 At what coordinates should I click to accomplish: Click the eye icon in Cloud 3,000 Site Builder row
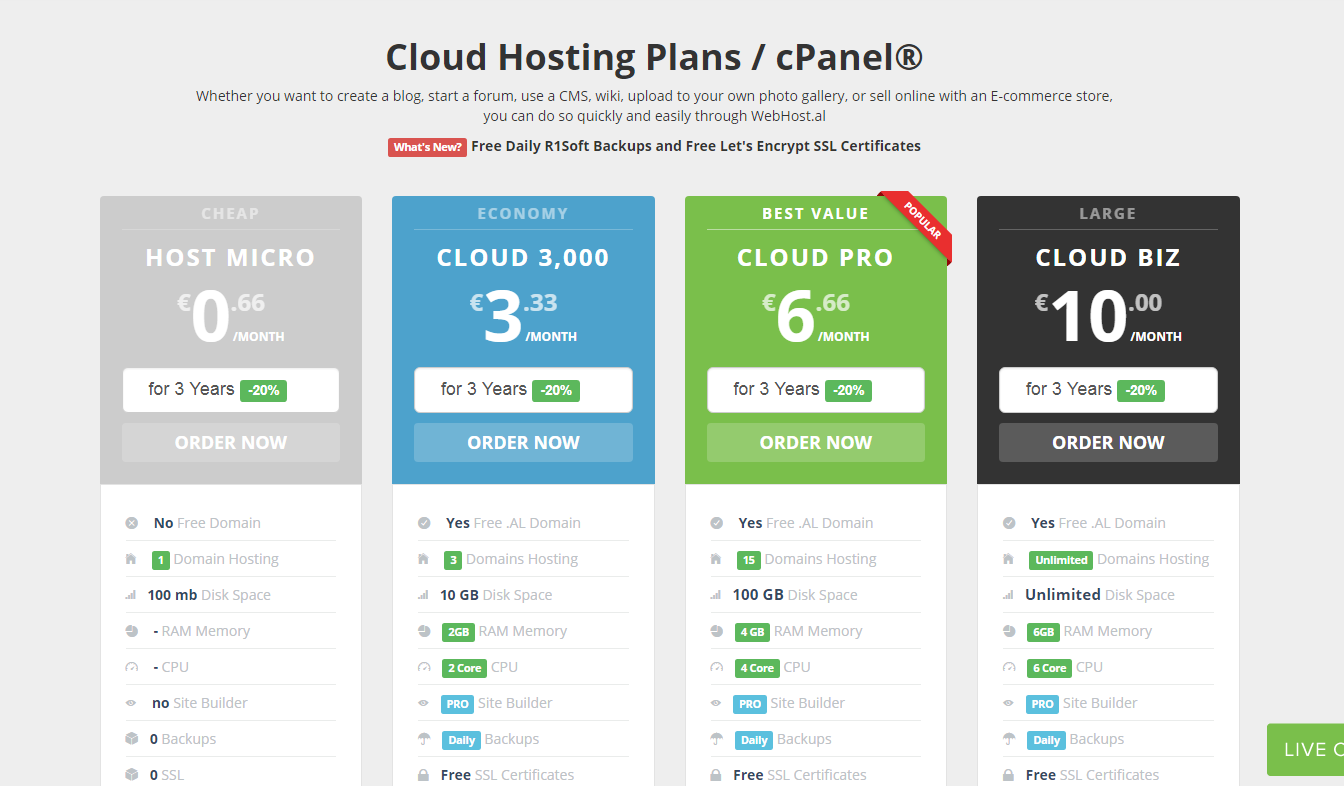pos(424,703)
